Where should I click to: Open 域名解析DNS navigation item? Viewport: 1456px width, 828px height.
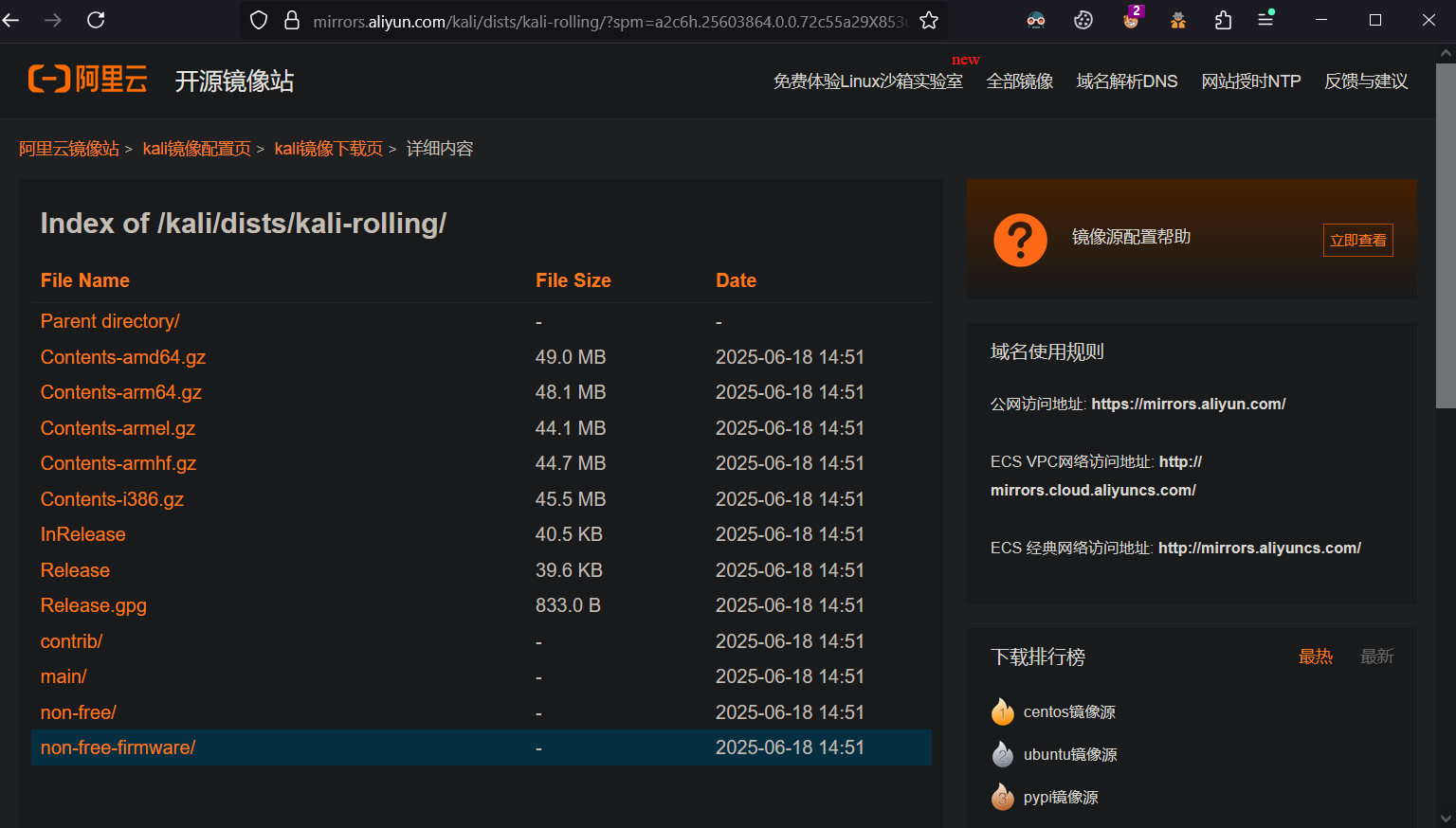point(1127,81)
